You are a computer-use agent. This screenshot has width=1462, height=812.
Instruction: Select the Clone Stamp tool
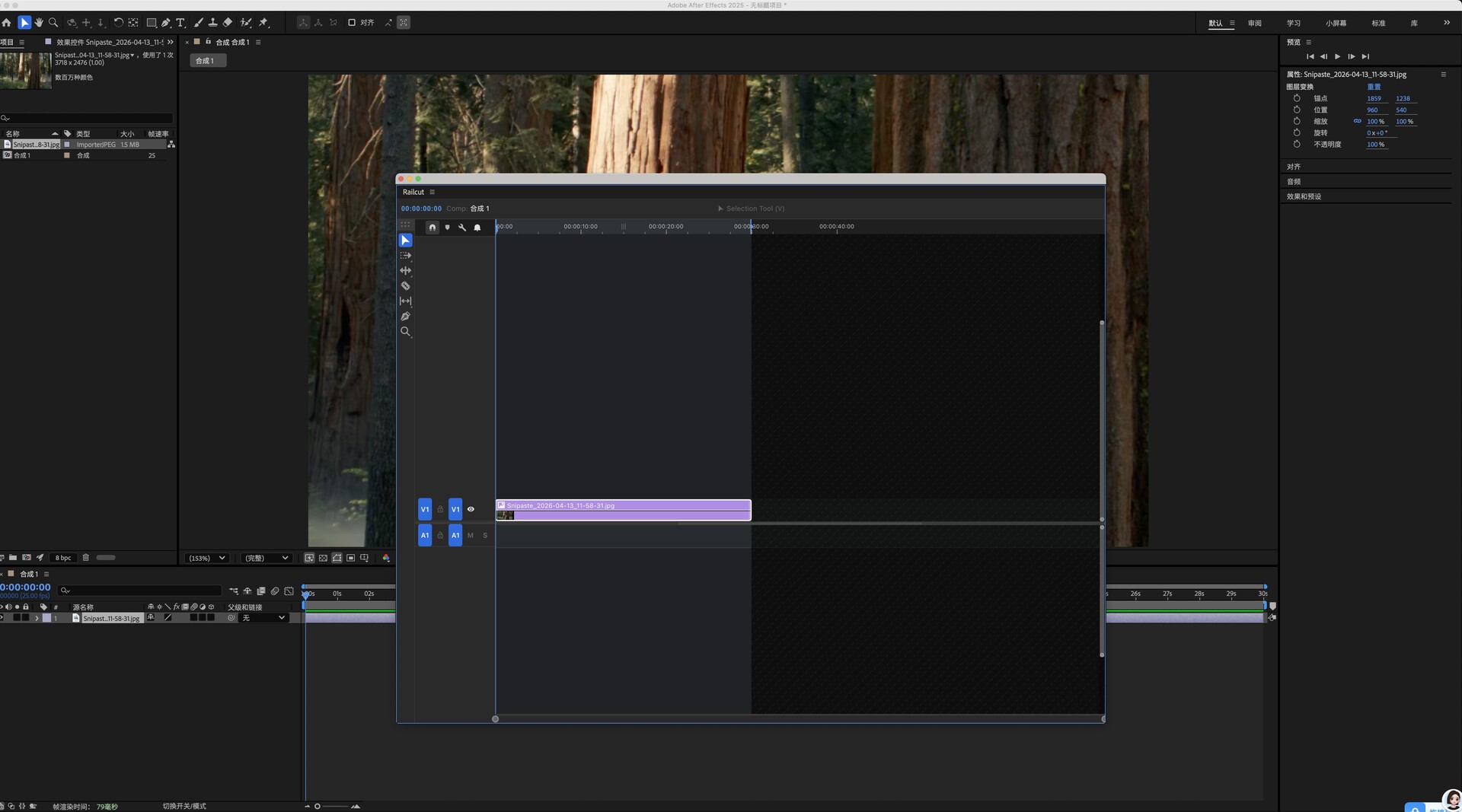tap(212, 23)
